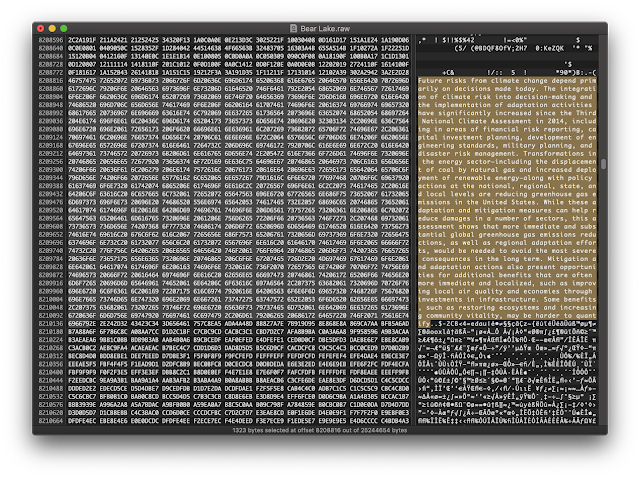Click text line 'disaster risk management. Transformations in'
Viewport: 640px width, 478px height.
507,153
